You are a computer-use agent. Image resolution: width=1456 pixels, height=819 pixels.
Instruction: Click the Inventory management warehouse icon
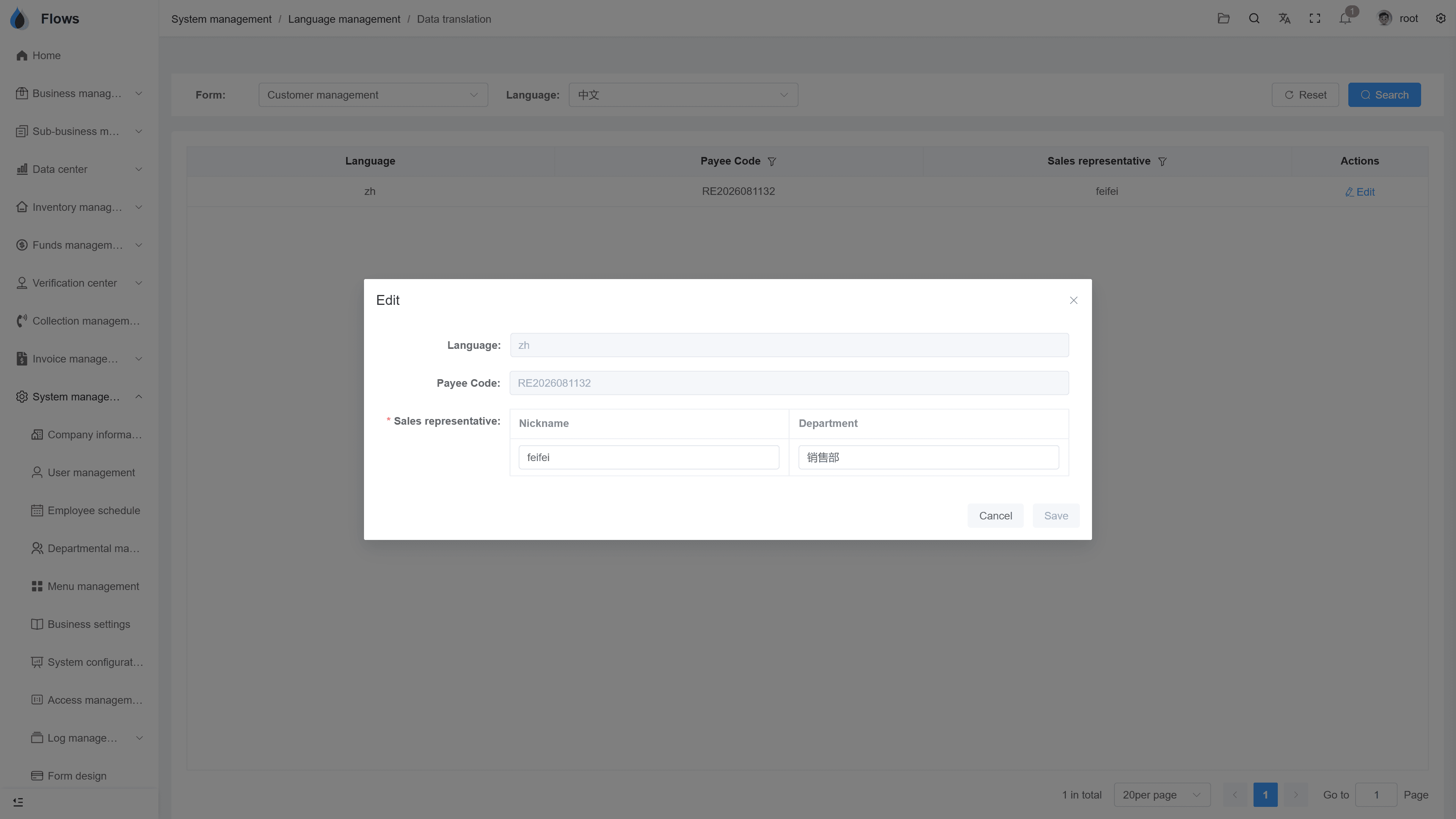click(x=22, y=207)
